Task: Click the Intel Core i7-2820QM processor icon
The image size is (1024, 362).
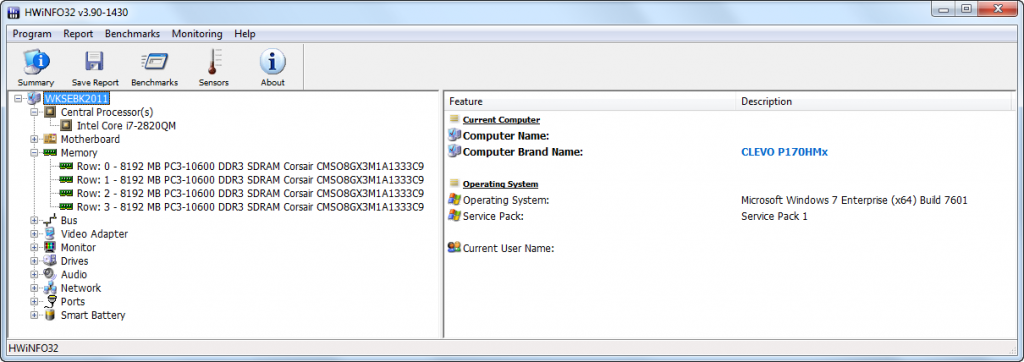Action: 66,125
